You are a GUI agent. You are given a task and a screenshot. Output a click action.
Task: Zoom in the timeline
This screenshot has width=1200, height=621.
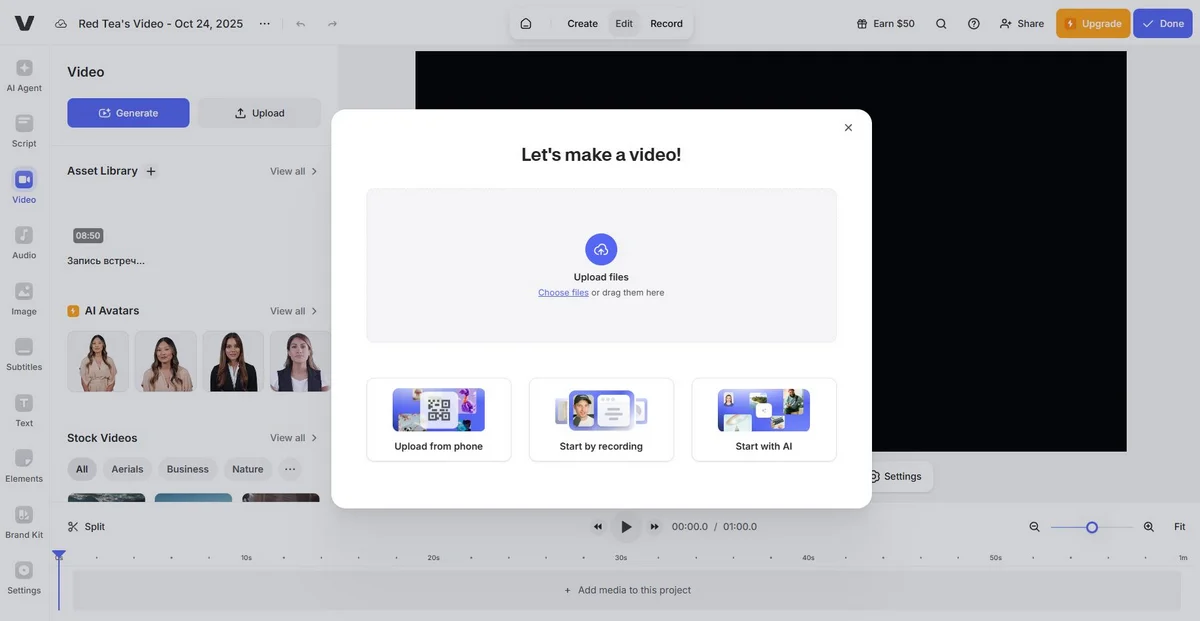1149,526
